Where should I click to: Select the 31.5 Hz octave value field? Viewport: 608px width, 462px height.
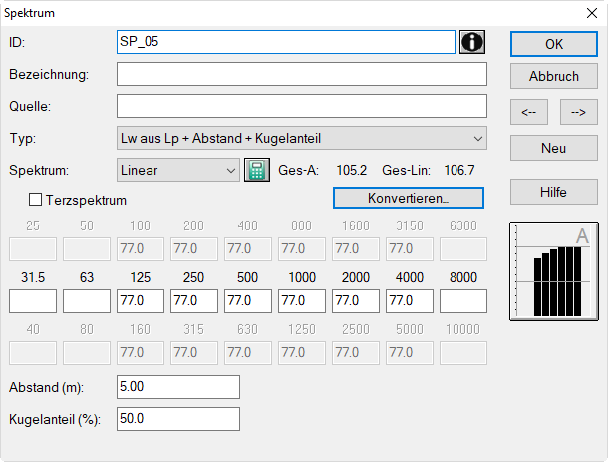click(x=33, y=301)
